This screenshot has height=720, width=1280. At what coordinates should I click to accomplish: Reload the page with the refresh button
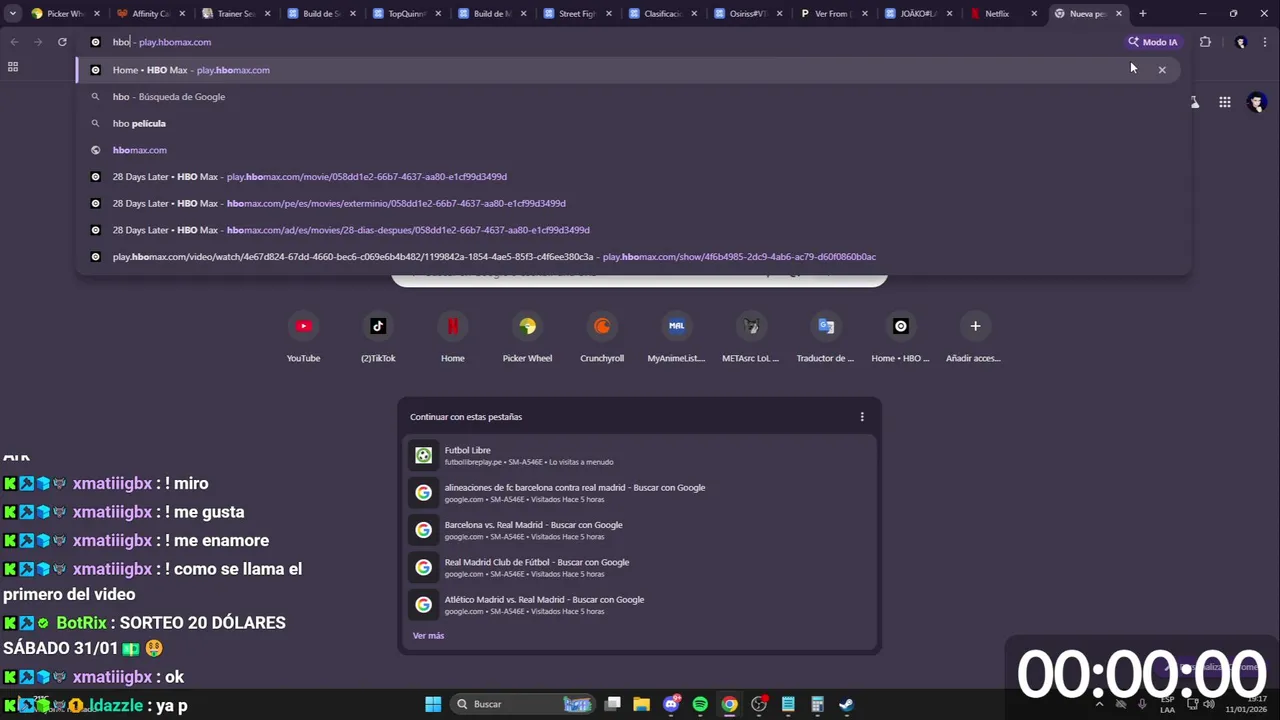(x=62, y=42)
